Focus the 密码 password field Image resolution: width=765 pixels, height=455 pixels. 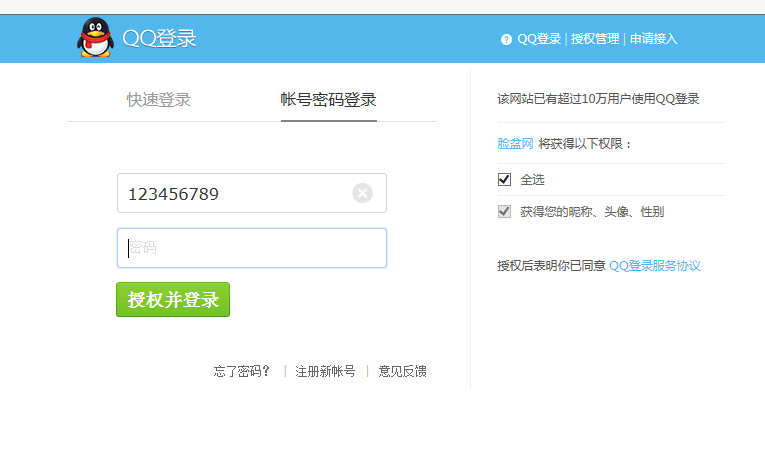252,248
